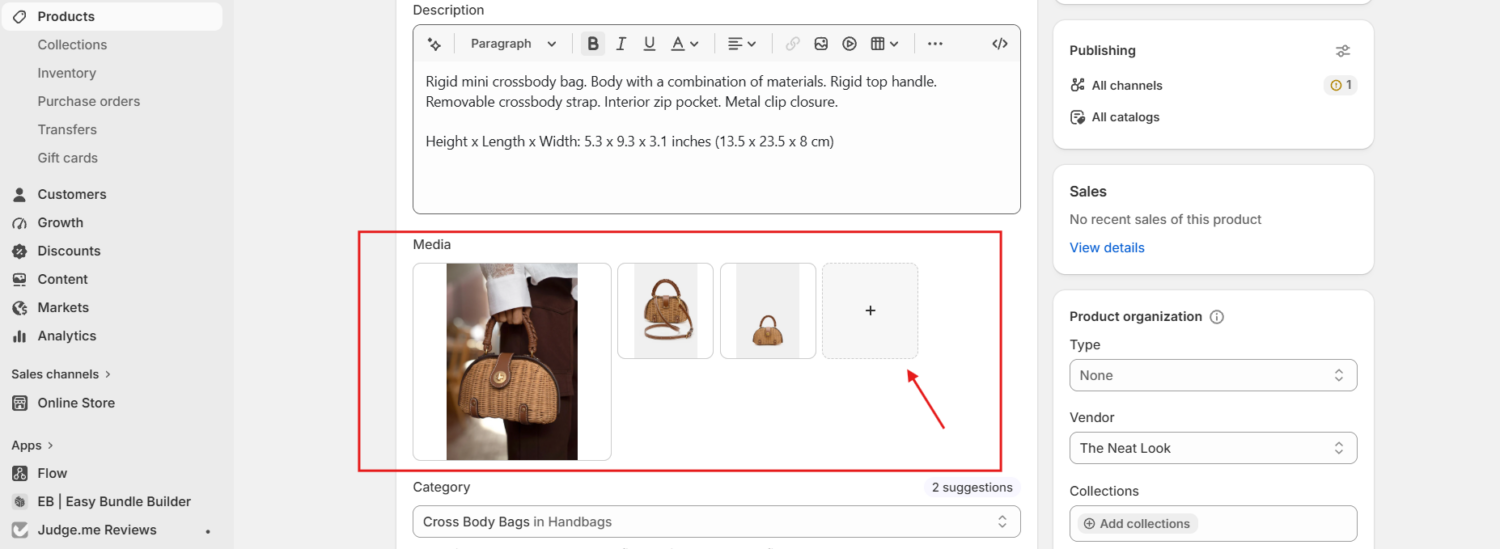
Task: Open the Vendor The Neat Look dropdown
Action: point(1213,448)
